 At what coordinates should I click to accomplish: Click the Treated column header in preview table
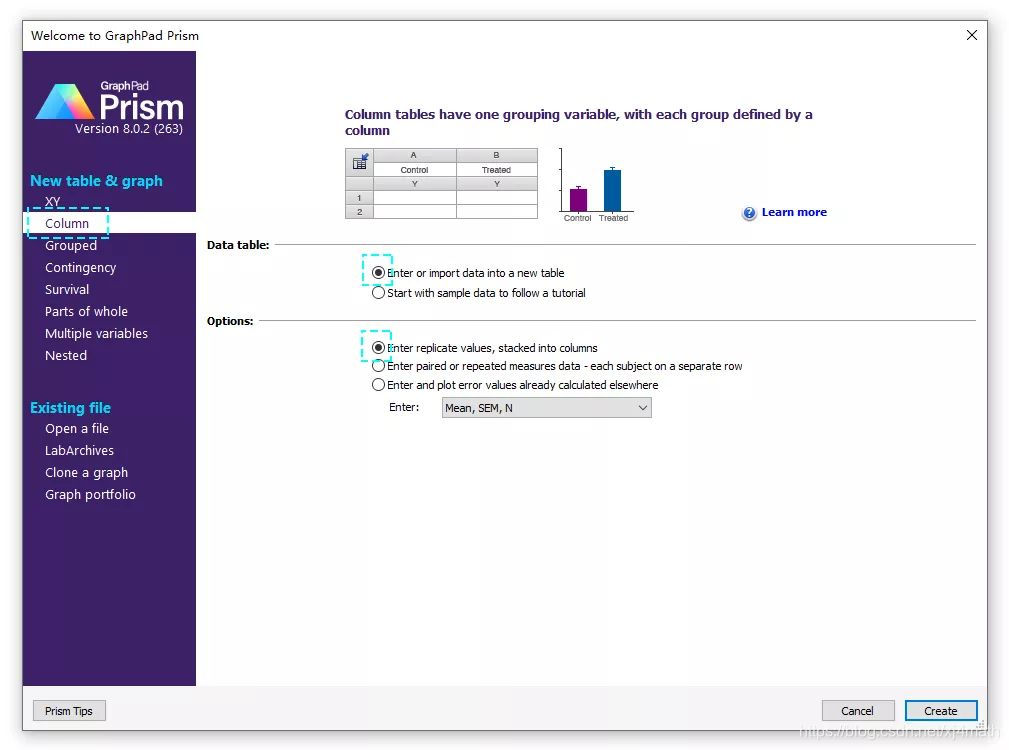click(496, 170)
